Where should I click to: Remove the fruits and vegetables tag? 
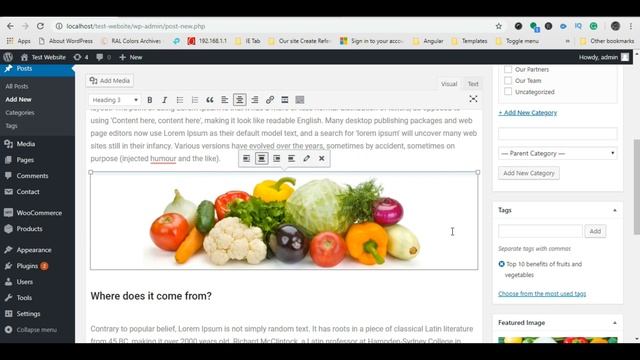pyautogui.click(x=502, y=264)
